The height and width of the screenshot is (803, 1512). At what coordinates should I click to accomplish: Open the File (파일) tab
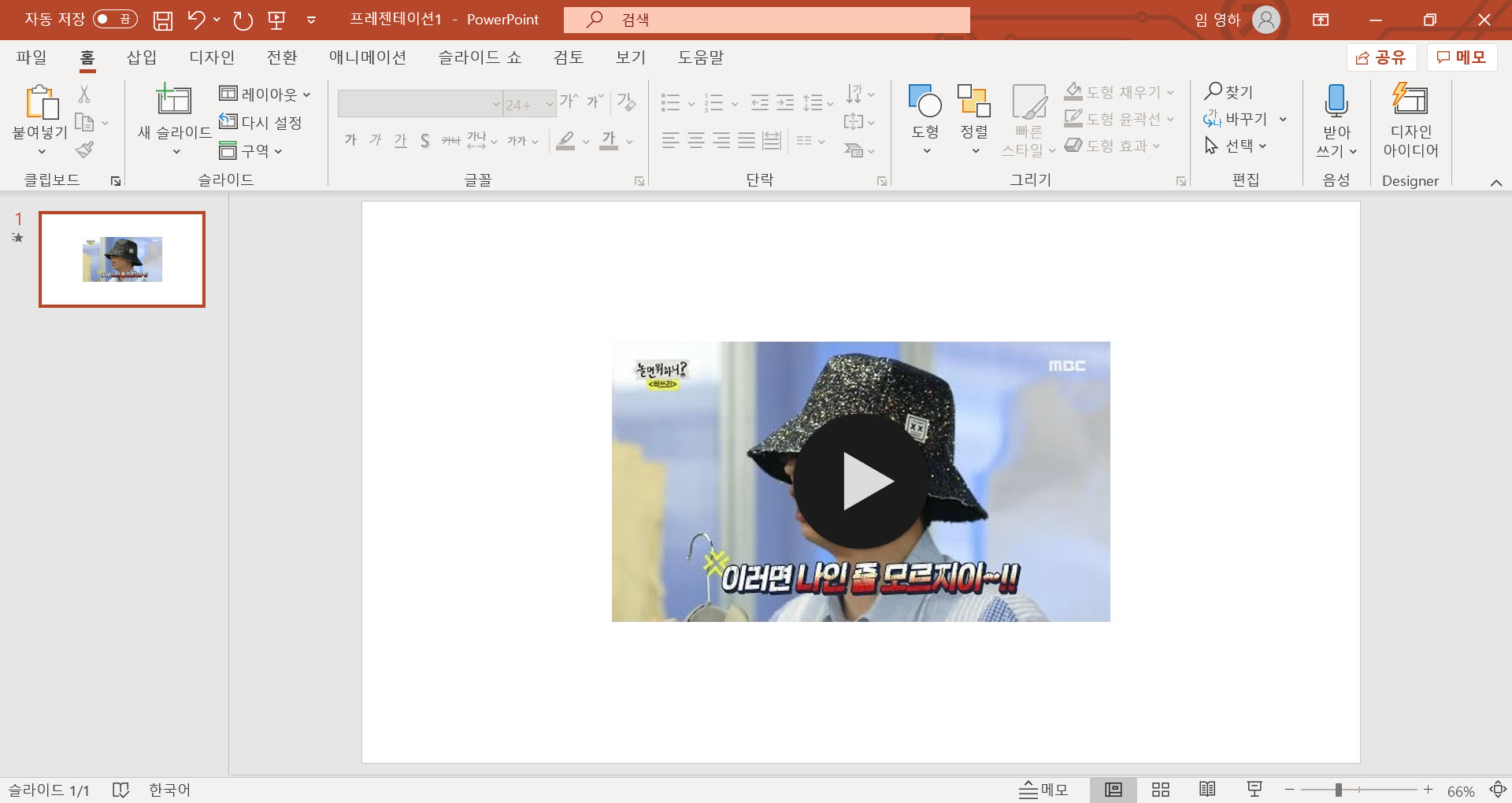click(31, 57)
